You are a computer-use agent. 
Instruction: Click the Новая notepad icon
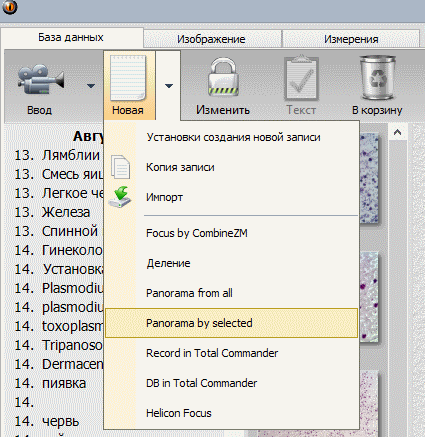128,78
